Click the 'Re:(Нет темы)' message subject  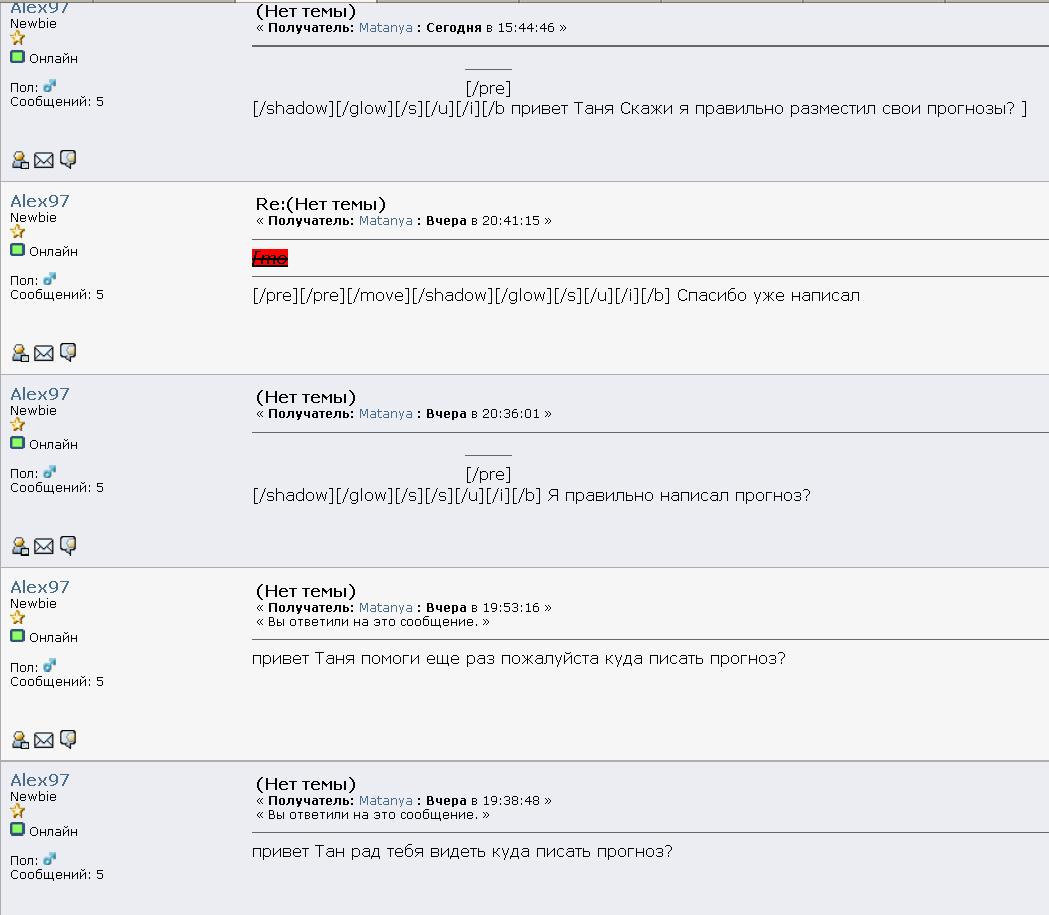[320, 204]
